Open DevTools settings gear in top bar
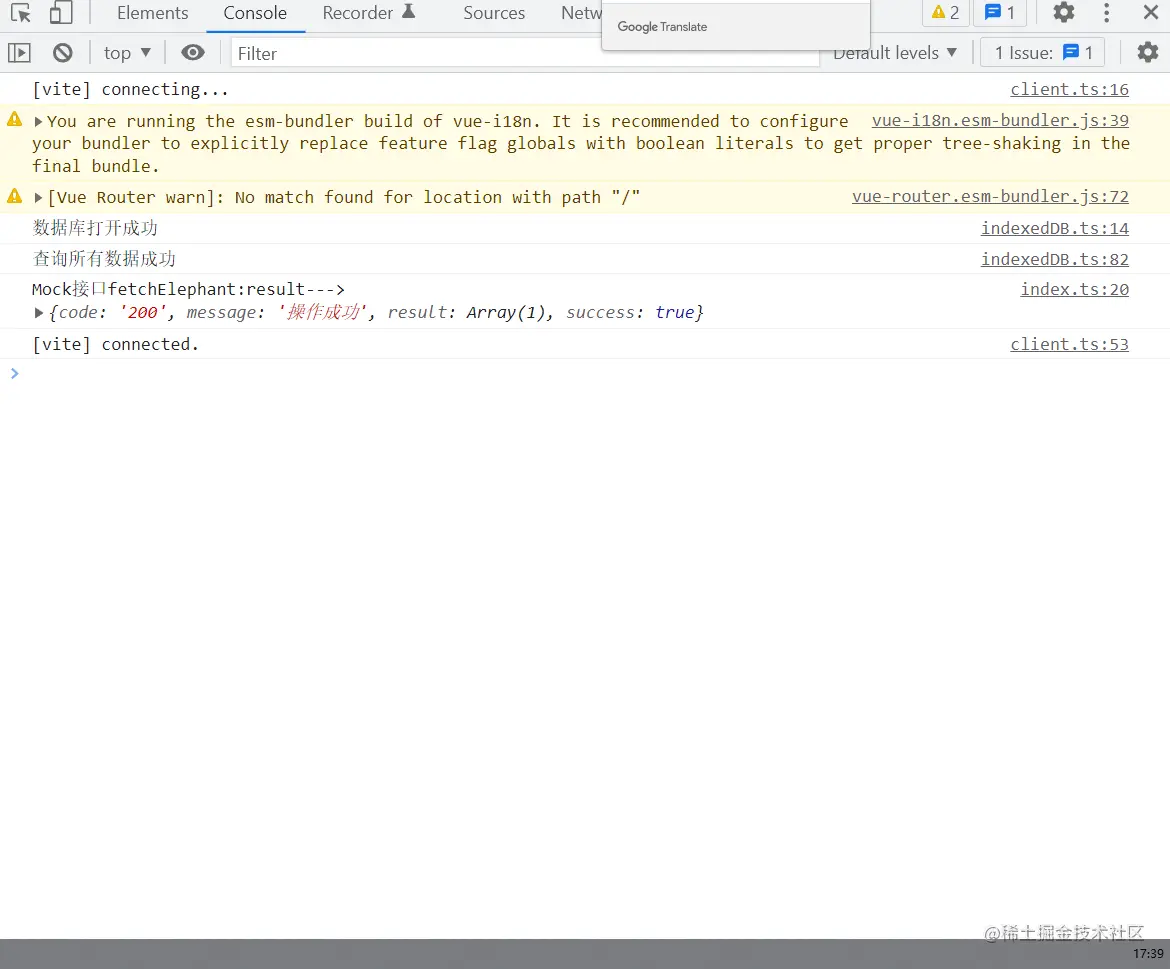Image resolution: width=1170 pixels, height=969 pixels. click(1063, 13)
